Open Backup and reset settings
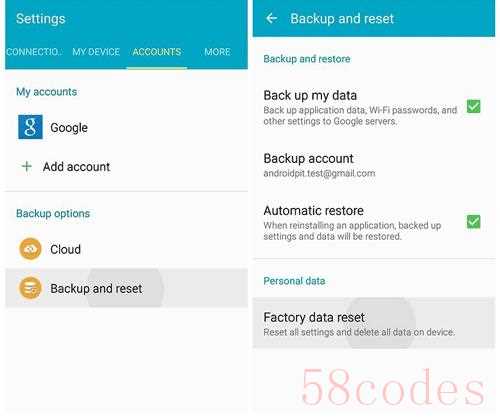The image size is (500, 418). (127, 288)
